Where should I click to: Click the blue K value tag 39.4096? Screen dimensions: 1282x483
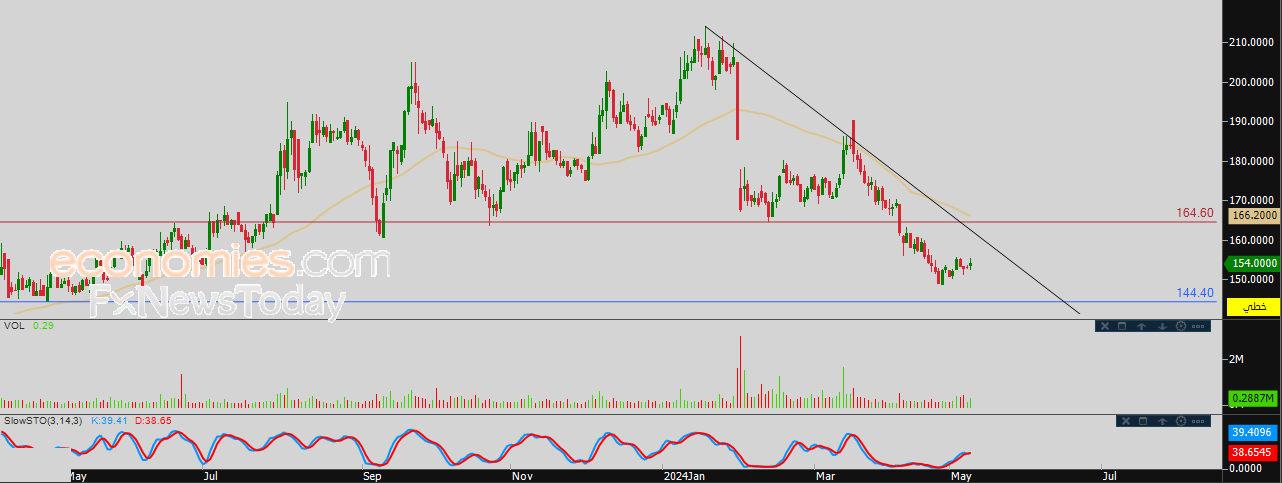coord(1252,433)
